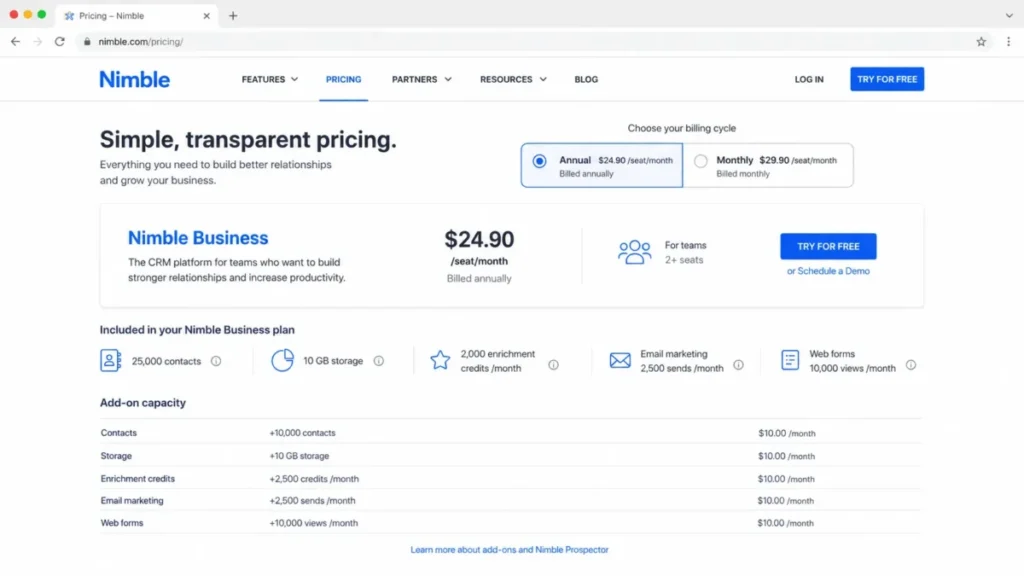
Task: Open the browser three-dot menu
Action: 1008,41
